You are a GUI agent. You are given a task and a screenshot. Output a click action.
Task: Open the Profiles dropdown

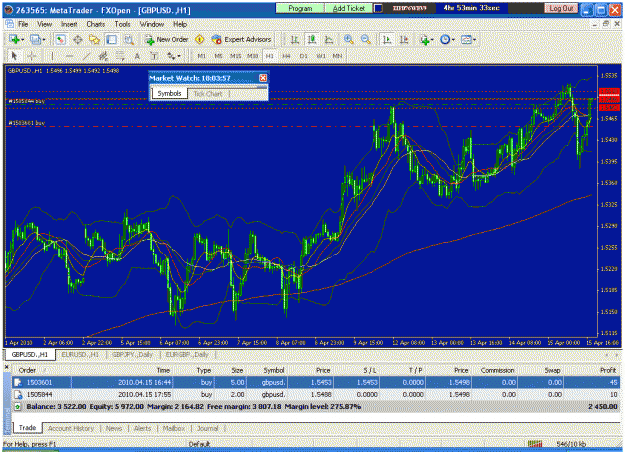coord(38,39)
